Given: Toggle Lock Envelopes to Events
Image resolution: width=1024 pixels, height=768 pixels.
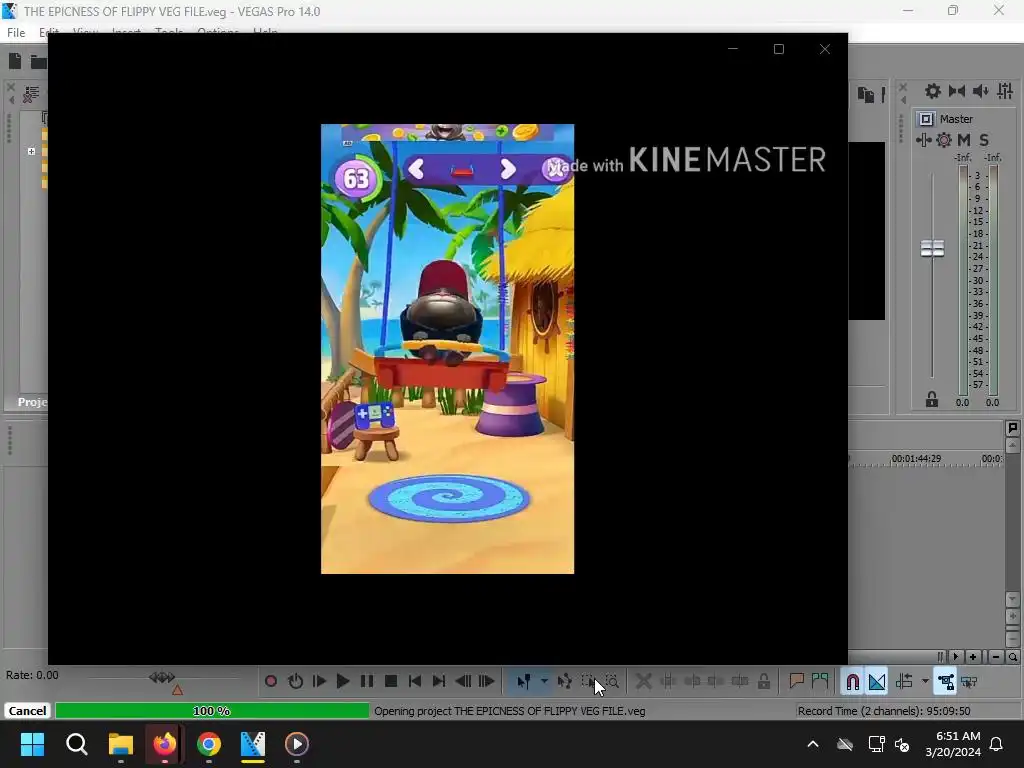Looking at the screenshot, I should 946,682.
